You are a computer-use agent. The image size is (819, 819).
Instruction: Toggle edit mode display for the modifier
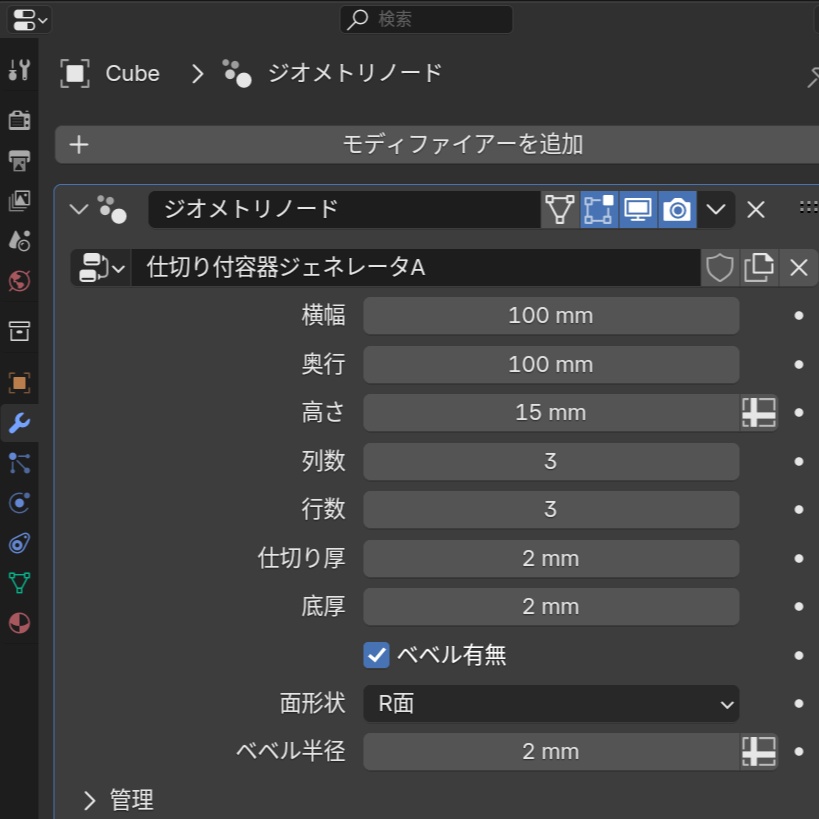click(x=598, y=209)
